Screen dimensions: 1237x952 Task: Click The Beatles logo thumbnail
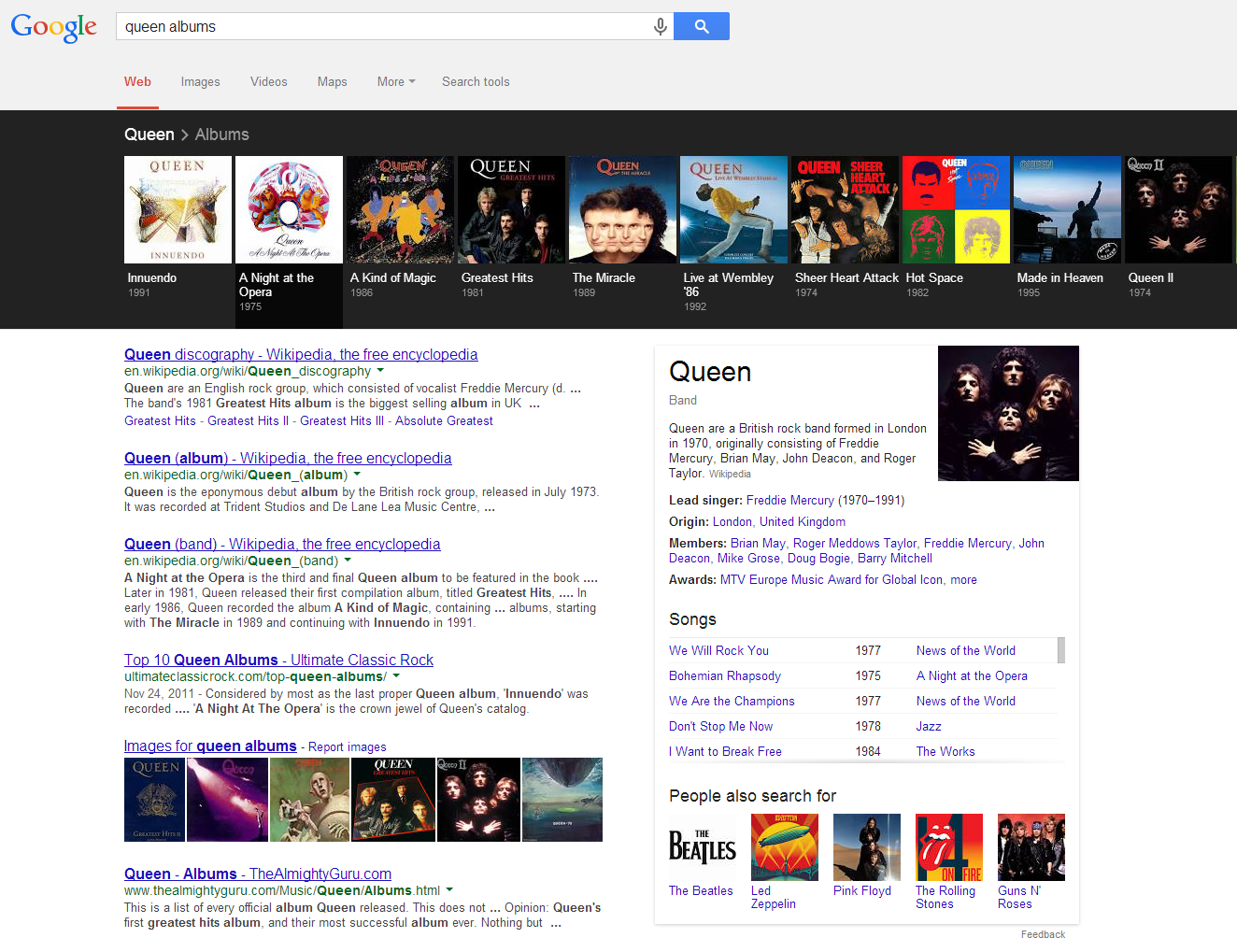click(x=703, y=847)
